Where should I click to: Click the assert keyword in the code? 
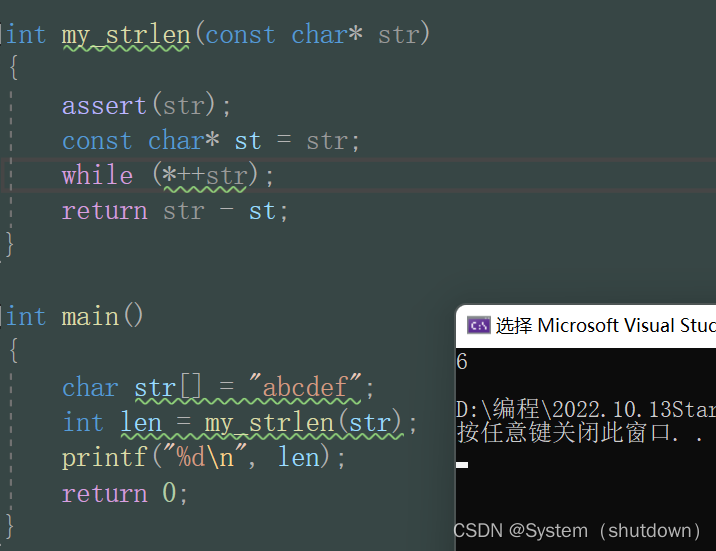pyautogui.click(x=104, y=105)
